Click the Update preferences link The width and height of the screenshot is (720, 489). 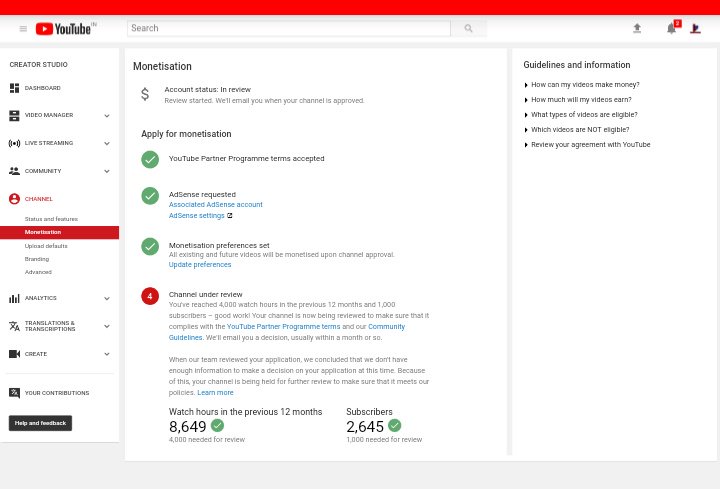[x=200, y=265]
